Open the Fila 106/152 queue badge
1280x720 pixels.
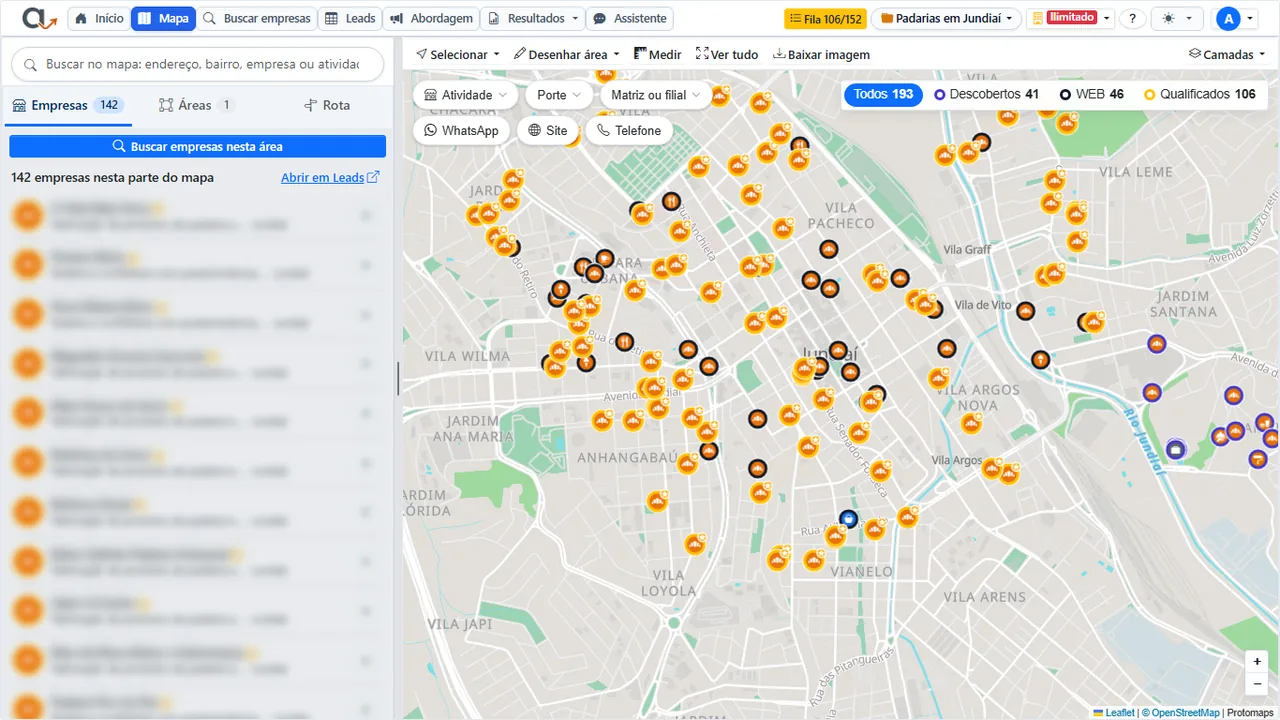(825, 19)
